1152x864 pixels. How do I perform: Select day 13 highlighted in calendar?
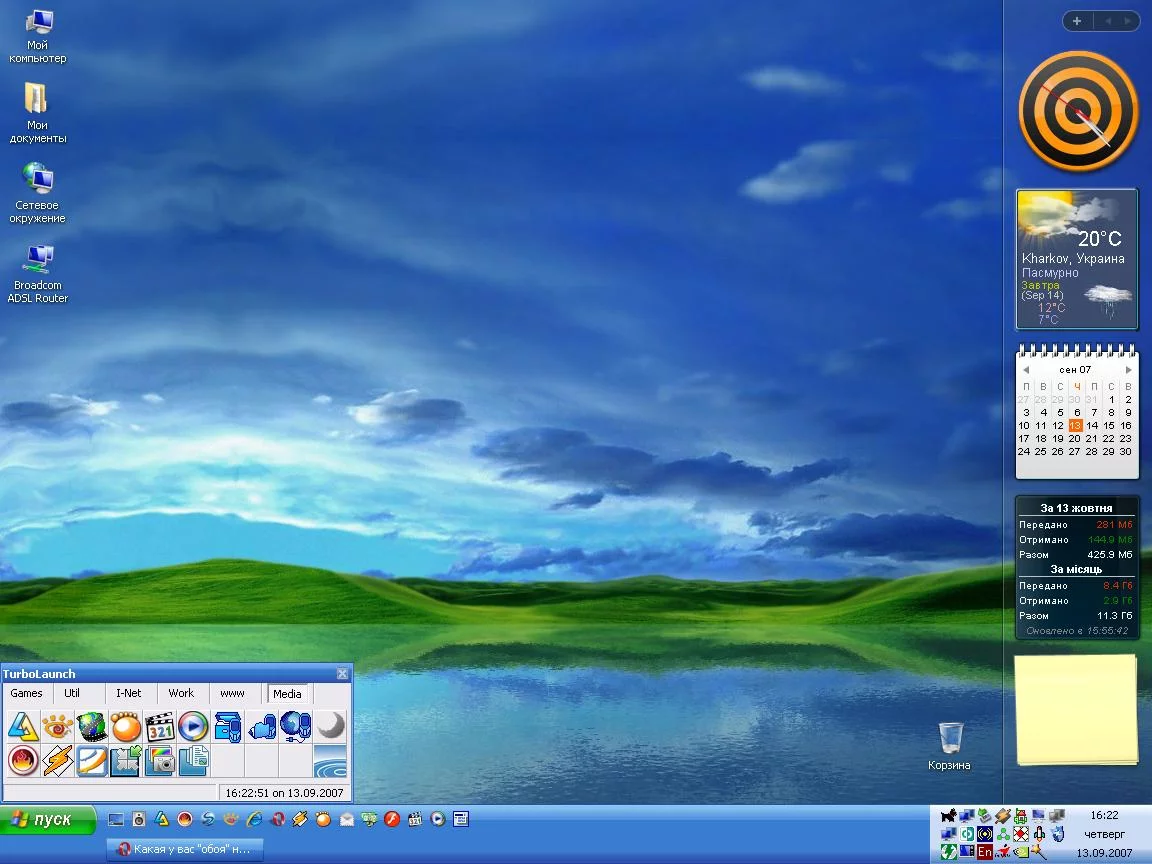[x=1075, y=425]
